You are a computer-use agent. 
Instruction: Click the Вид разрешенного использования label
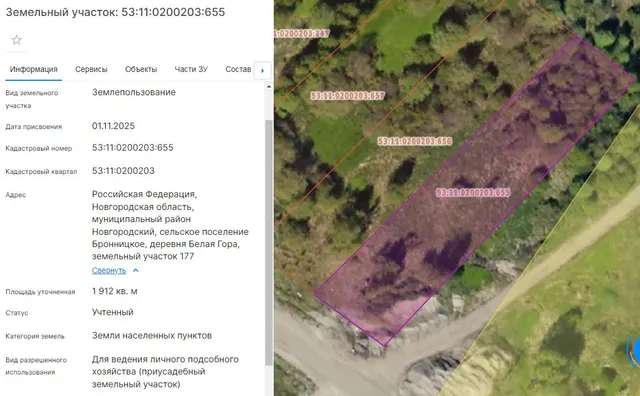coord(36,366)
